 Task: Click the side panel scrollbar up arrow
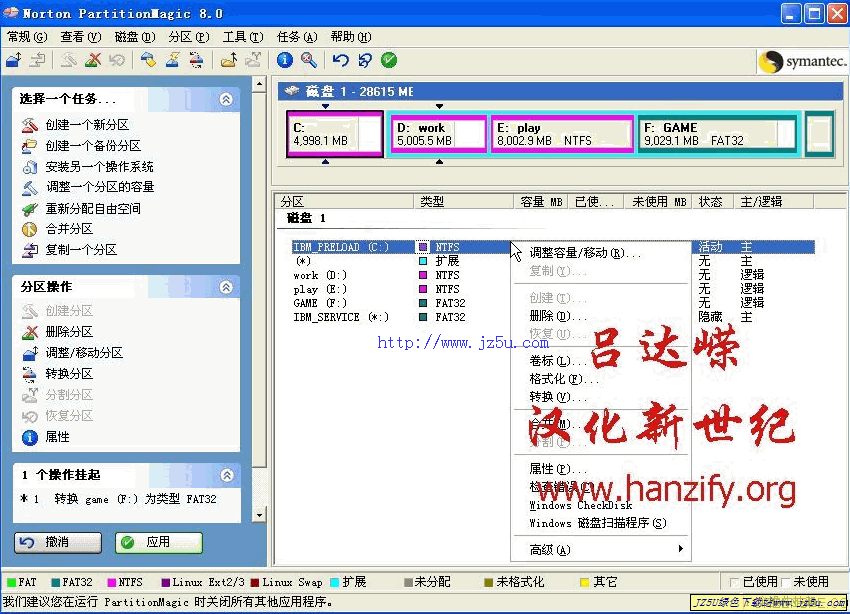(260, 84)
